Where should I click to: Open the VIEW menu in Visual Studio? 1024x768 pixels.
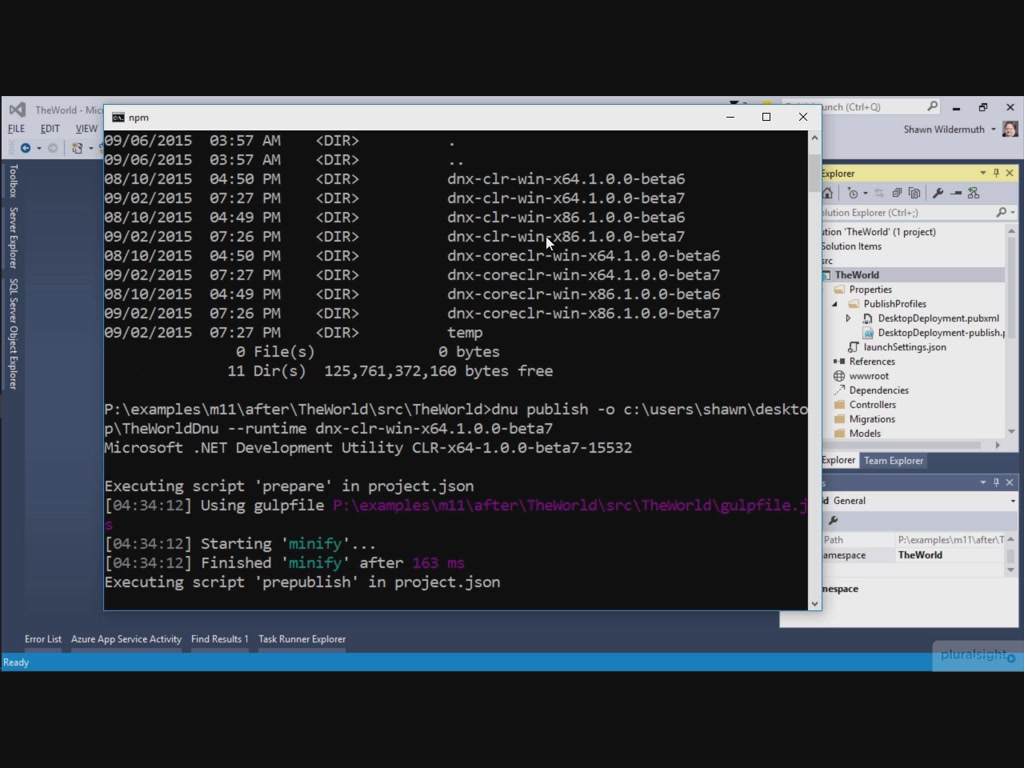86,129
